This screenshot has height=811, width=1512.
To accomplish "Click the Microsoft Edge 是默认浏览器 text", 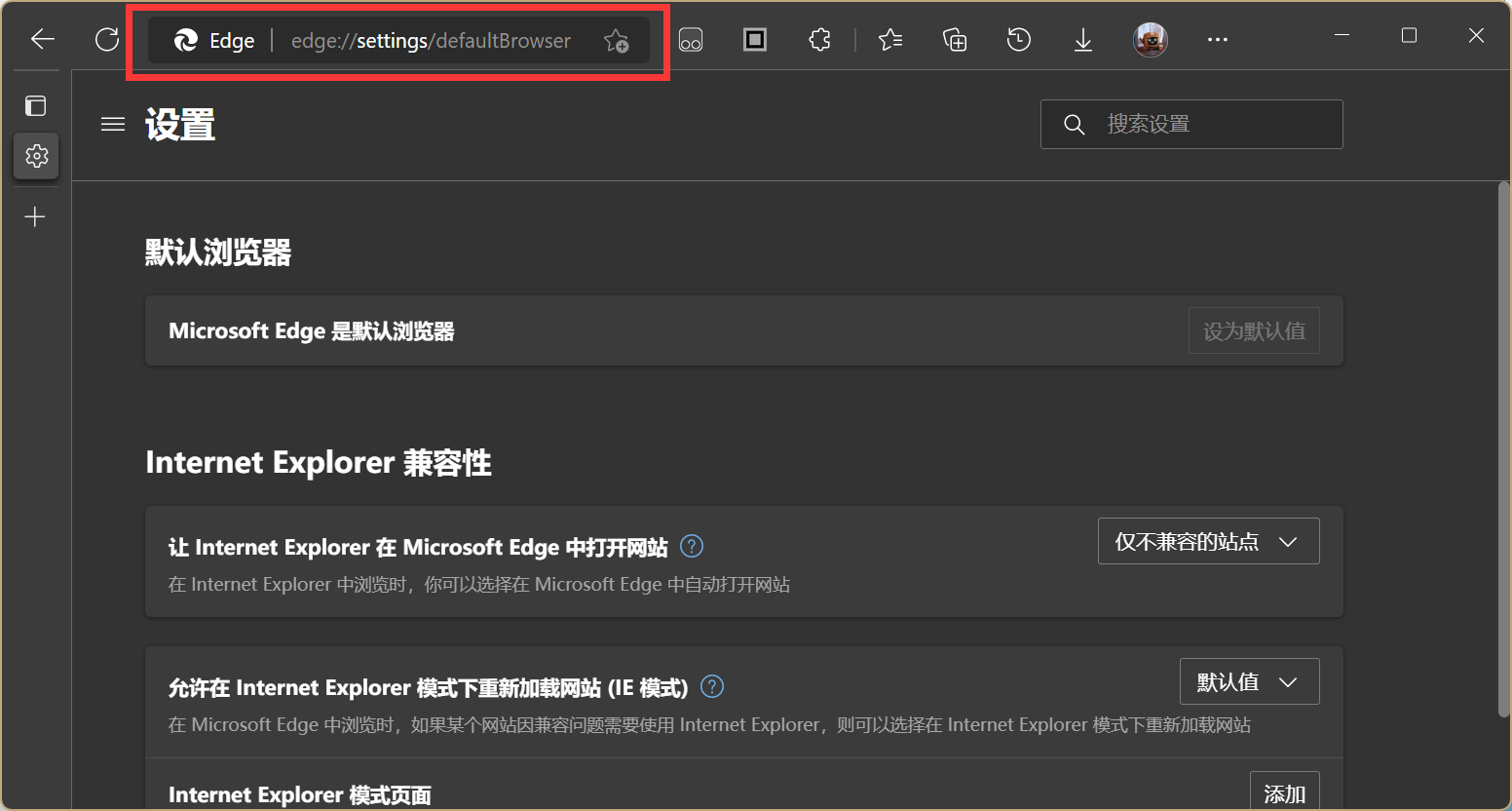I will pyautogui.click(x=312, y=330).
